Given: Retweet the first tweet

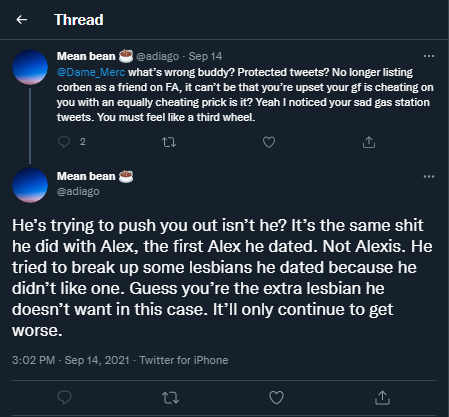Looking at the screenshot, I should pyautogui.click(x=169, y=142).
